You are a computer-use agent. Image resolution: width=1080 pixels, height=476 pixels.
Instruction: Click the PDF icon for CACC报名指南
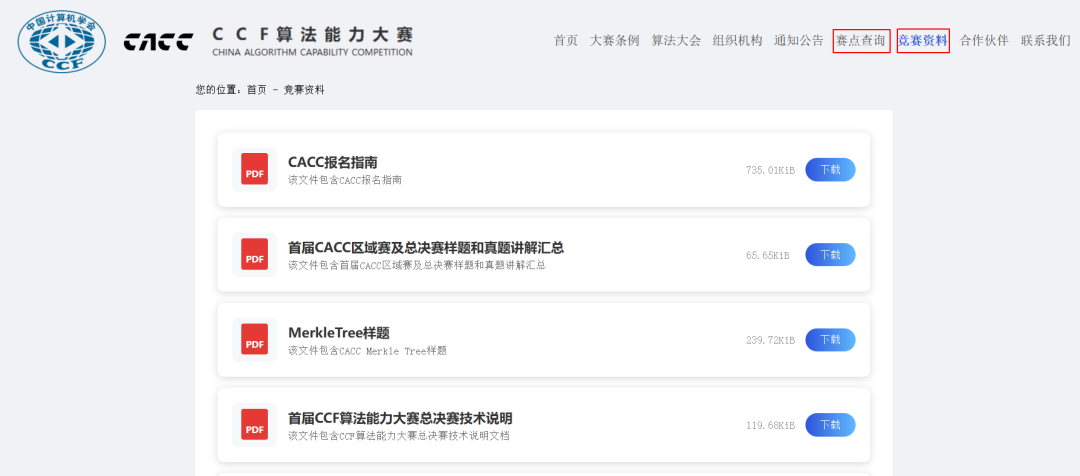click(255, 169)
